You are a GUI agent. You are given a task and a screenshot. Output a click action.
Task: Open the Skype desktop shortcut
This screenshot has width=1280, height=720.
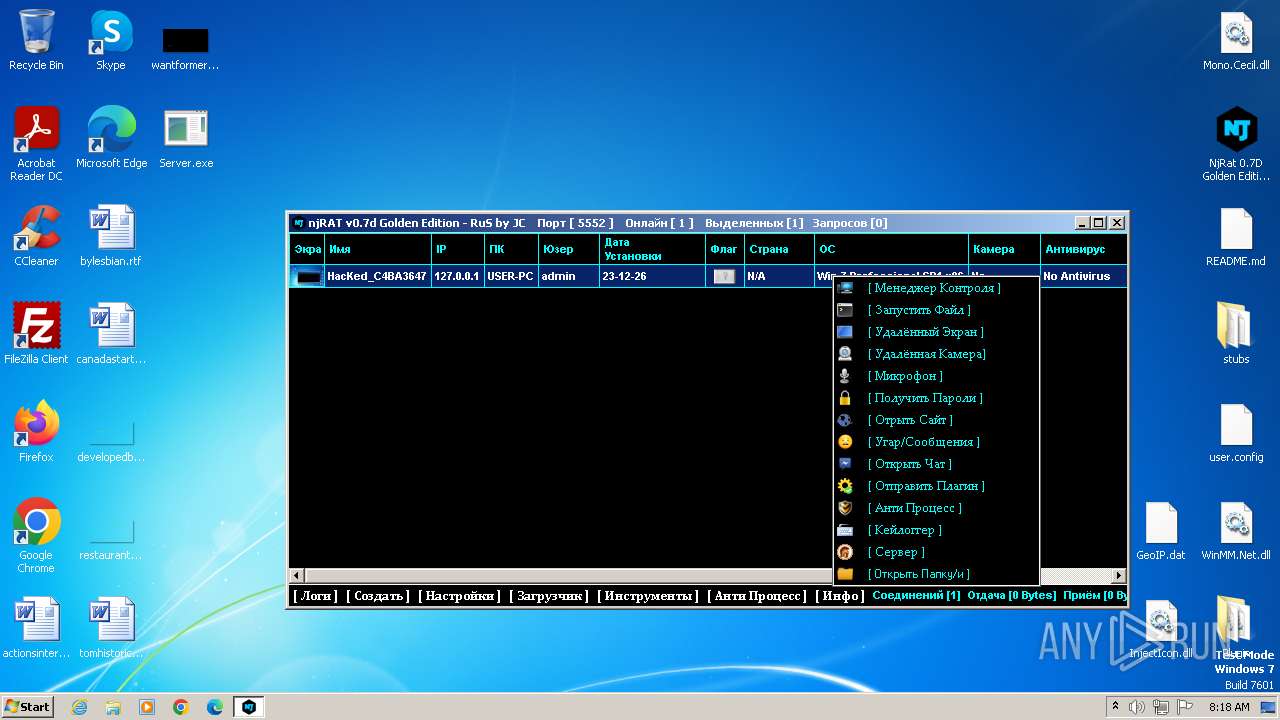tap(111, 41)
